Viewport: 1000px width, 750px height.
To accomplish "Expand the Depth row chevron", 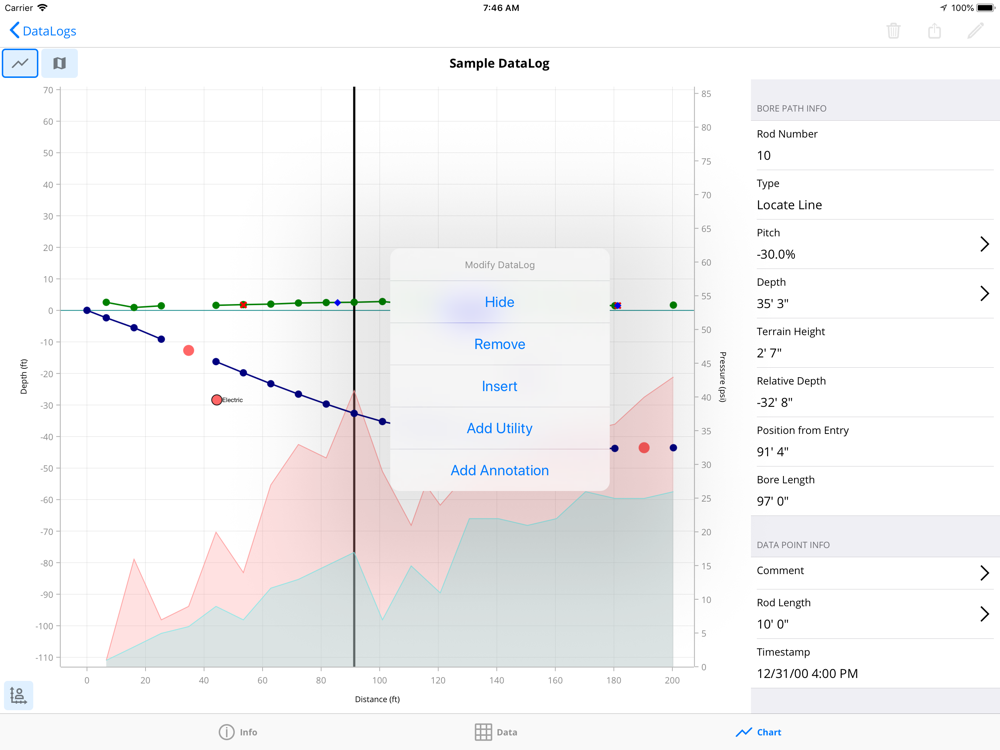I will point(984,293).
